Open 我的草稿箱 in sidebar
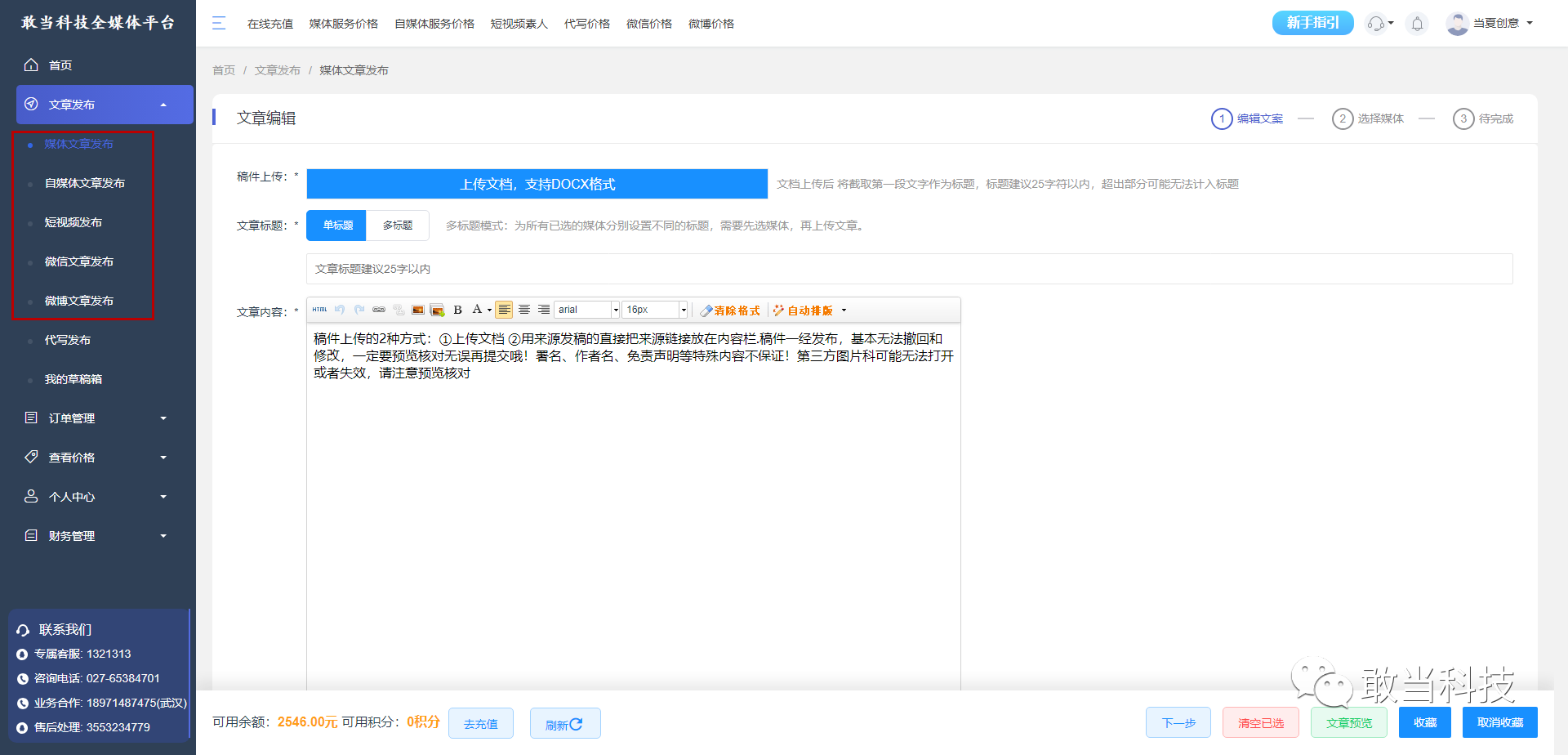Viewport: 1568px width, 755px height. tap(73, 379)
